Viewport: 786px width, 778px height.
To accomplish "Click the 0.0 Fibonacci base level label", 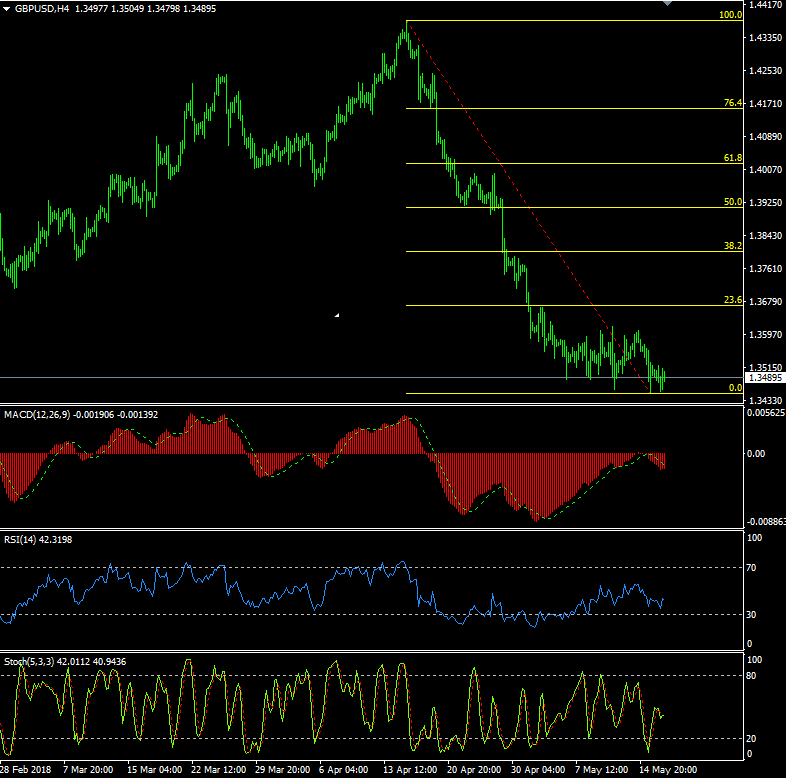I will [x=735, y=388].
